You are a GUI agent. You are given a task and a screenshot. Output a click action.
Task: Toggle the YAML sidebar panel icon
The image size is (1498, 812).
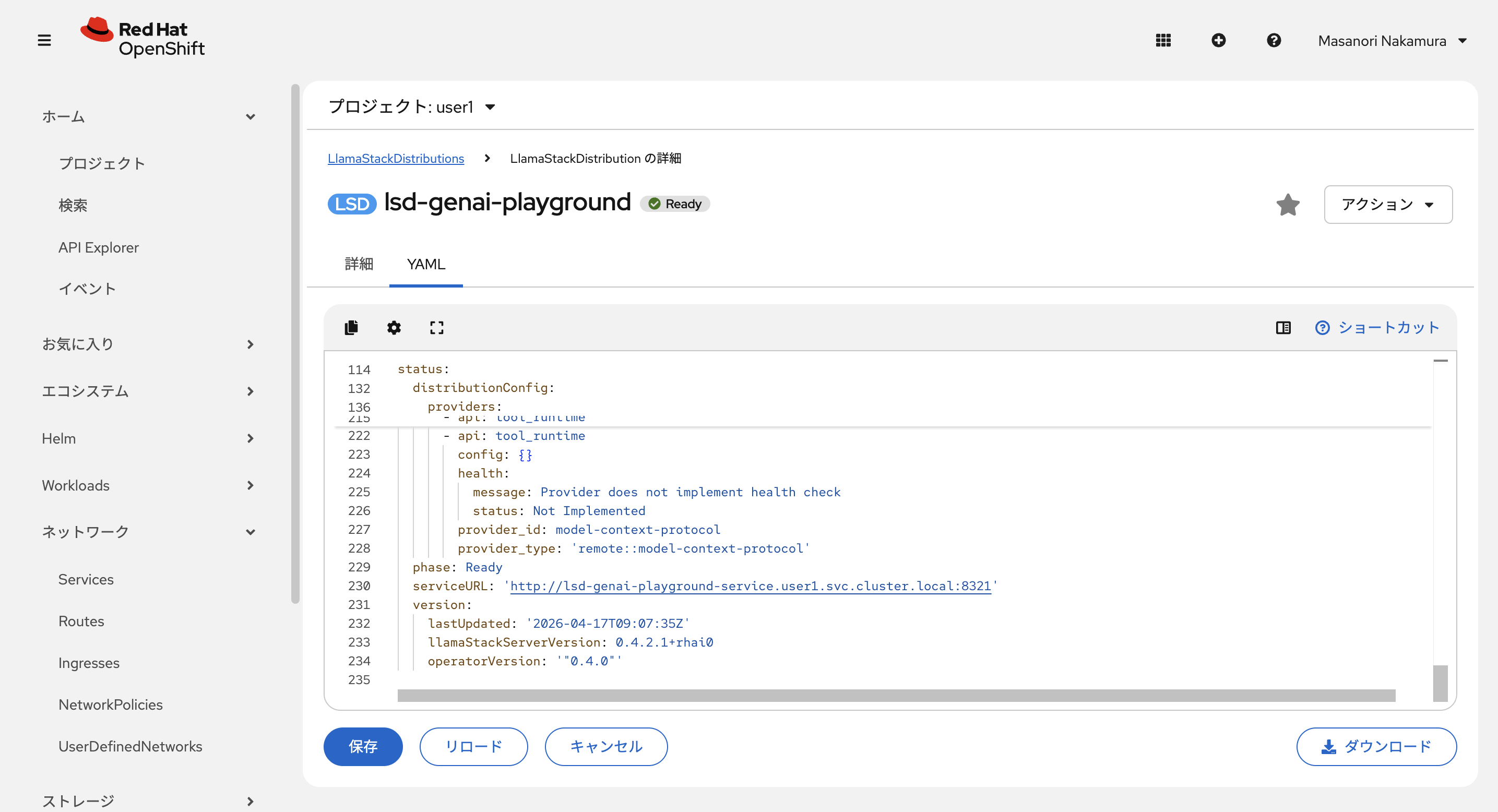pyautogui.click(x=1283, y=328)
